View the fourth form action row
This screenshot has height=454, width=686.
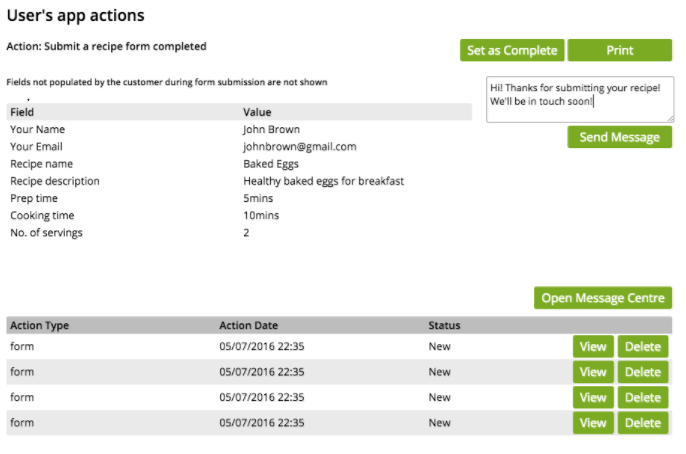click(x=593, y=423)
